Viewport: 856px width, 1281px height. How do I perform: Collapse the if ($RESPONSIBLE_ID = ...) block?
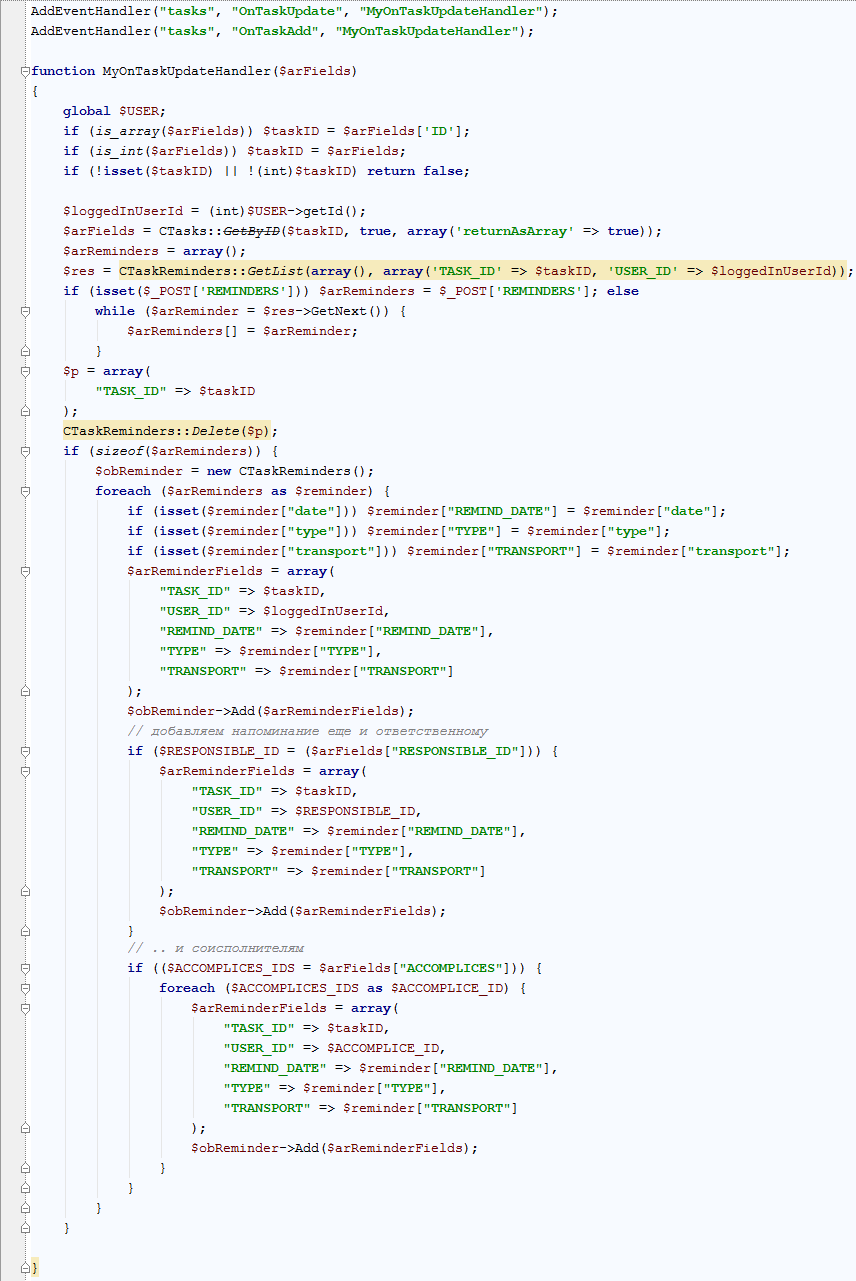pos(25,751)
